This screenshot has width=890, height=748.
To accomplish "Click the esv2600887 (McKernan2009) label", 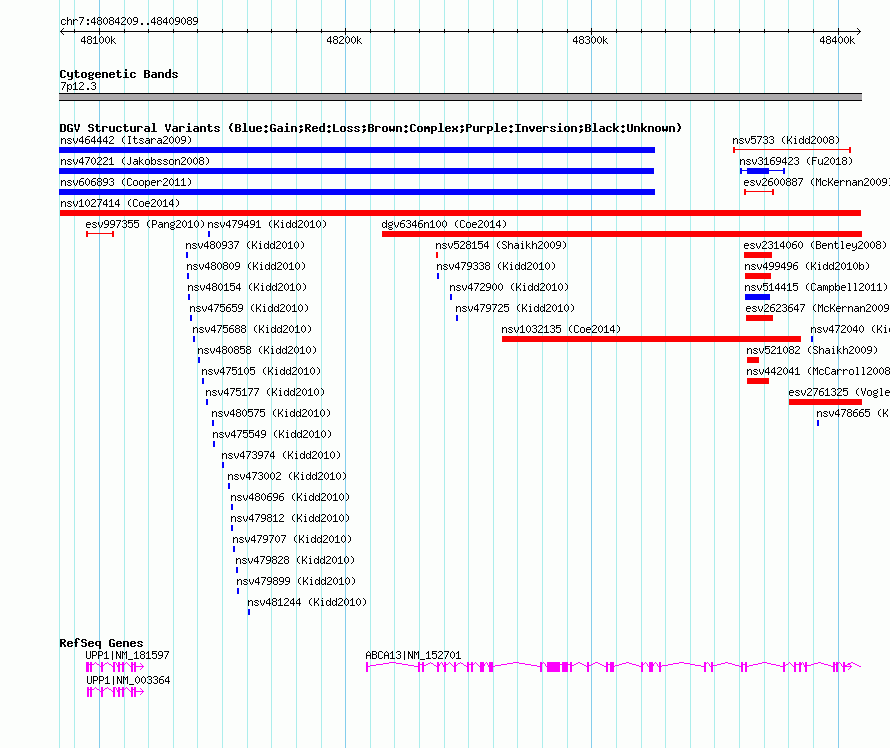I will [816, 182].
